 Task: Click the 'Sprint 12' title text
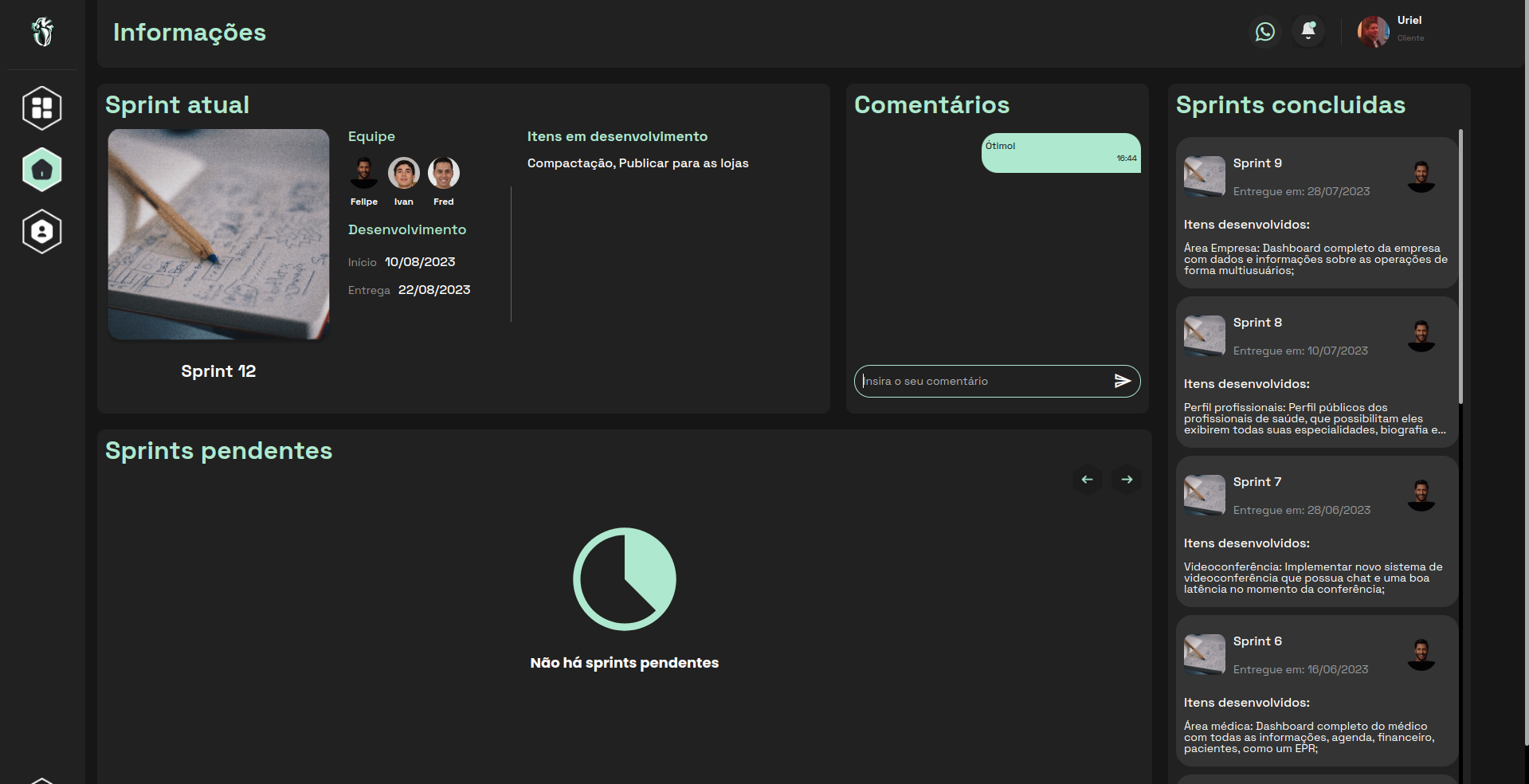click(218, 371)
